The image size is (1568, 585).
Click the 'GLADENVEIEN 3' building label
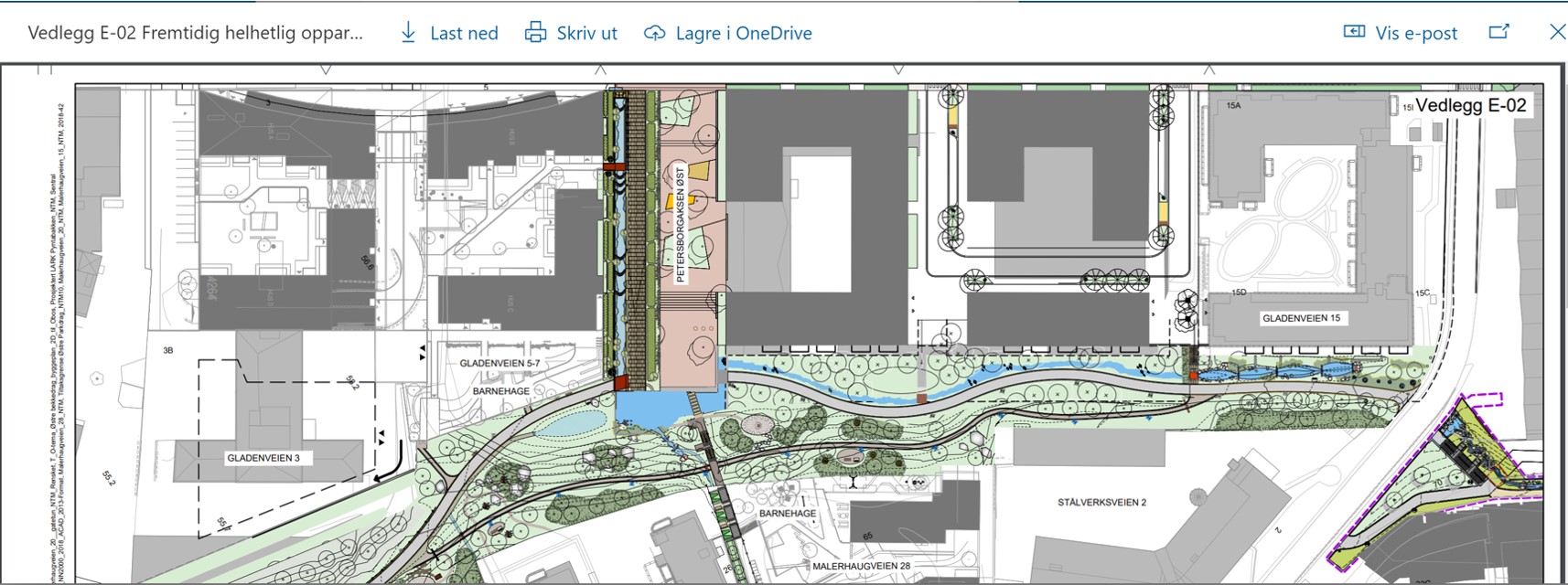coord(263,458)
